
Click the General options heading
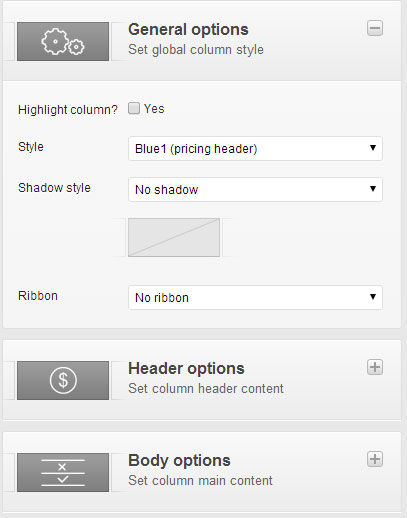188,30
